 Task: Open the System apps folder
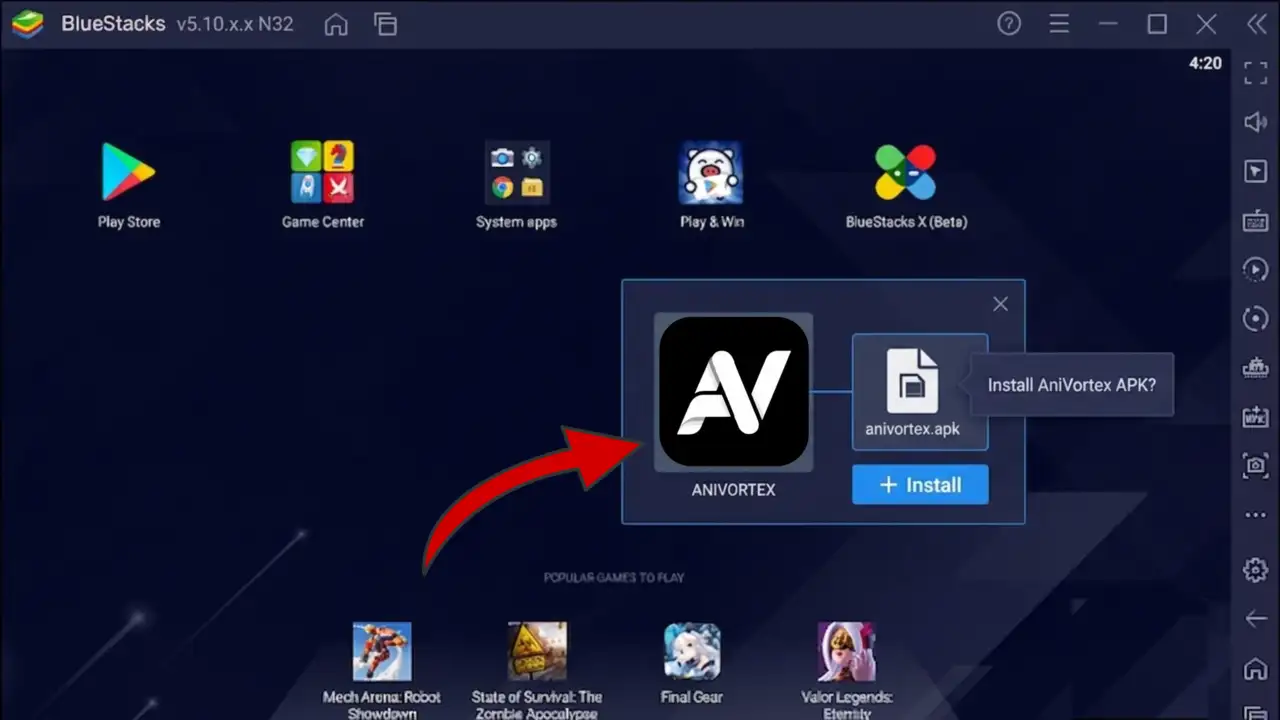click(516, 172)
